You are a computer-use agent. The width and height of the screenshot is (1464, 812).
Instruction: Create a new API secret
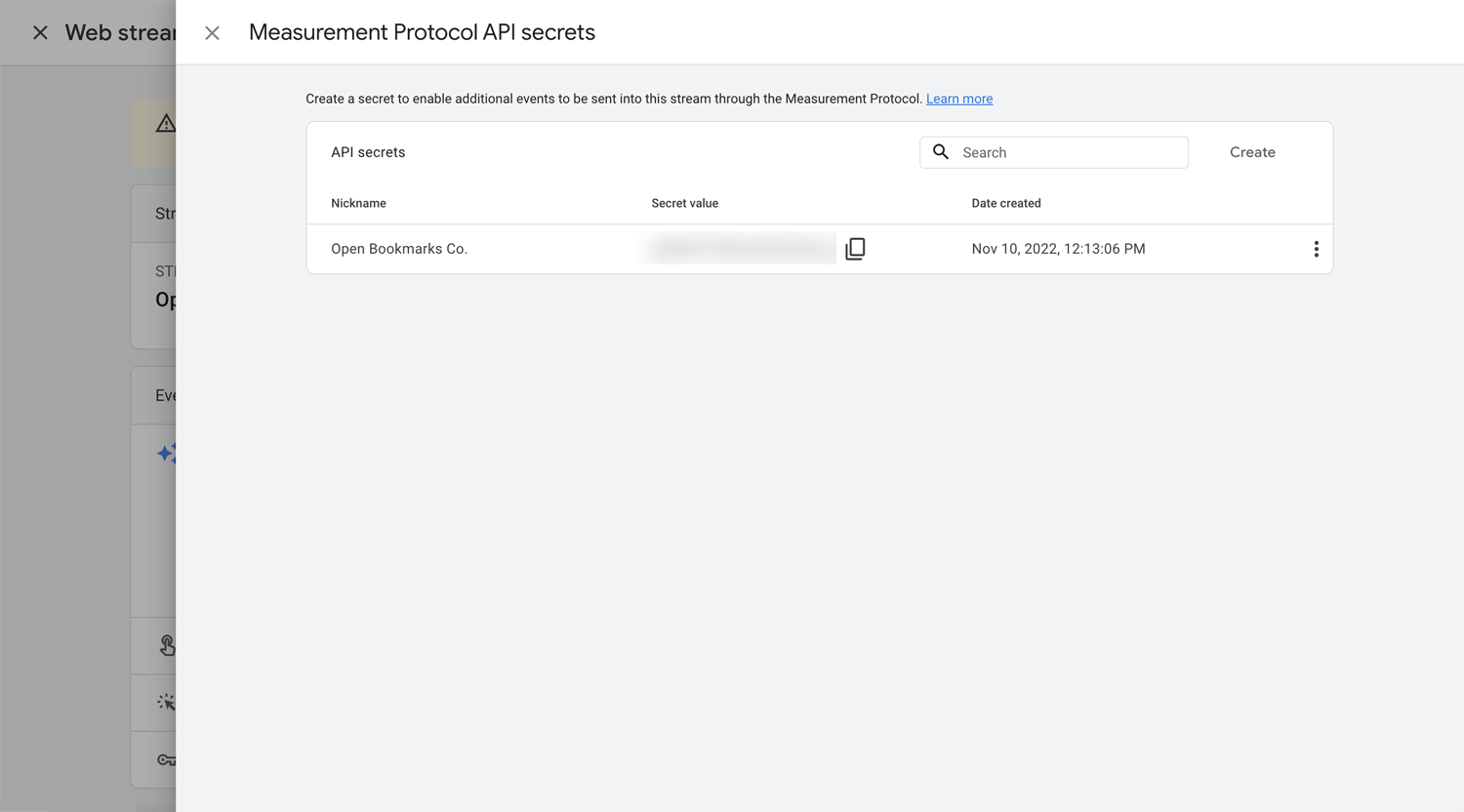click(1252, 152)
